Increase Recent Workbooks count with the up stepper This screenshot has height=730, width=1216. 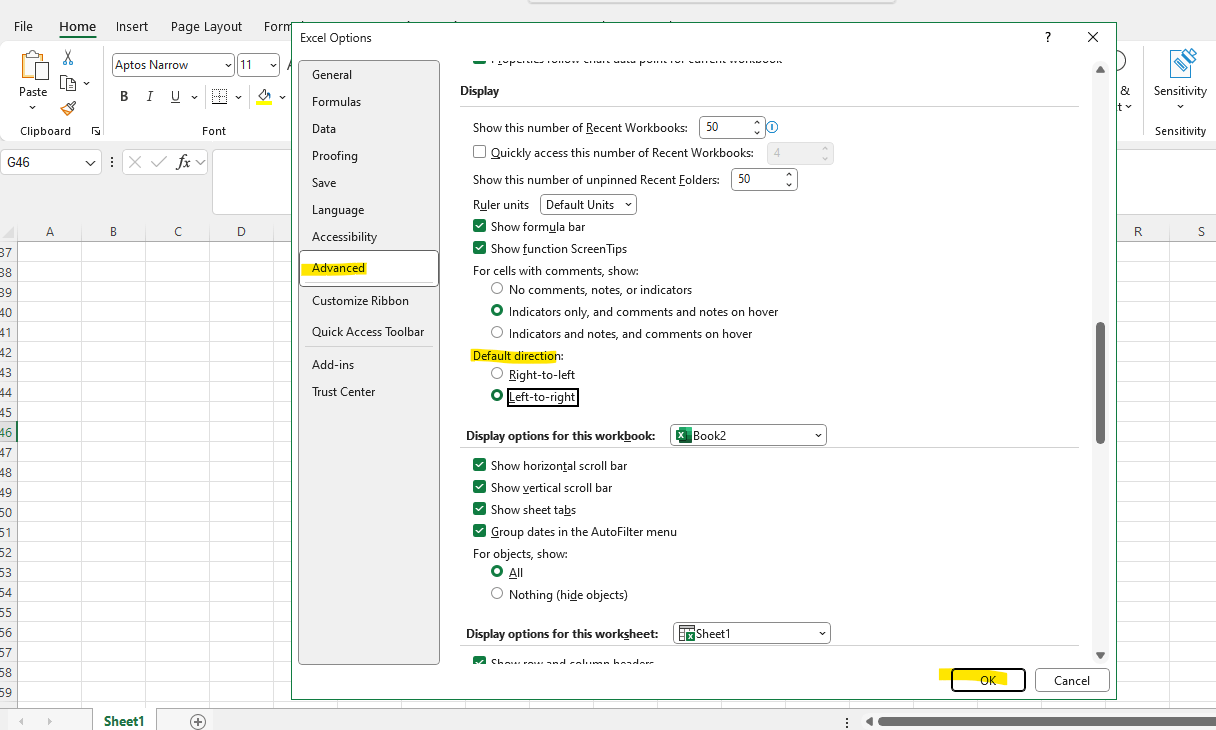(756, 122)
